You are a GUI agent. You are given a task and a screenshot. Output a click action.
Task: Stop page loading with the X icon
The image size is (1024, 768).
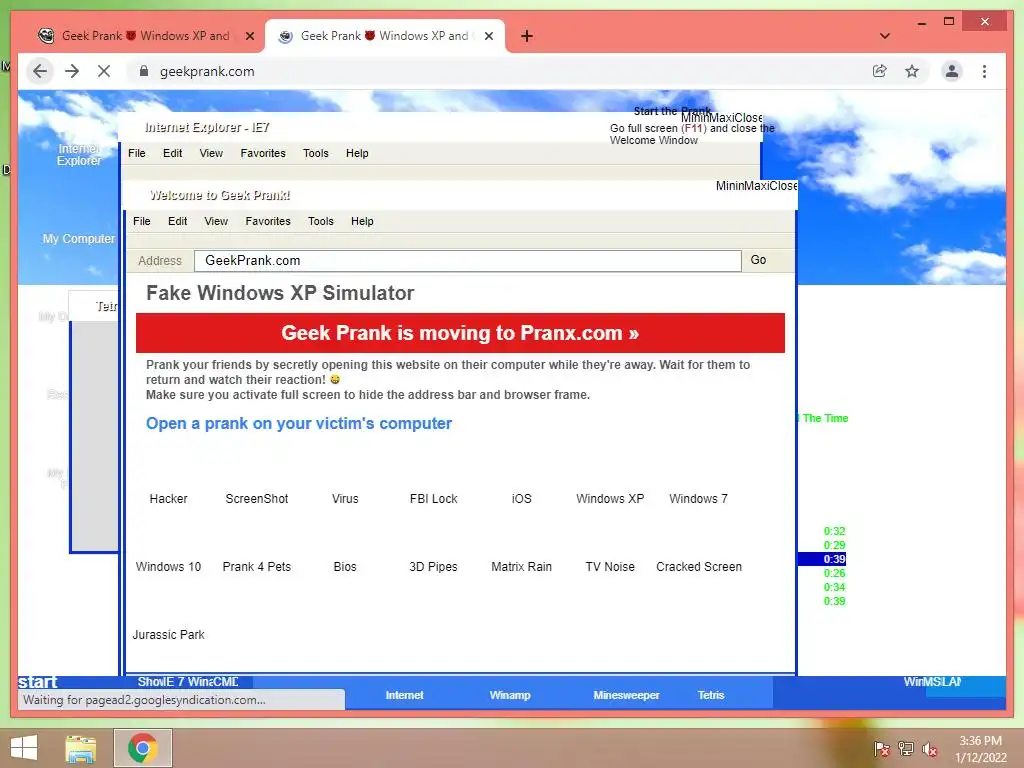coord(104,71)
